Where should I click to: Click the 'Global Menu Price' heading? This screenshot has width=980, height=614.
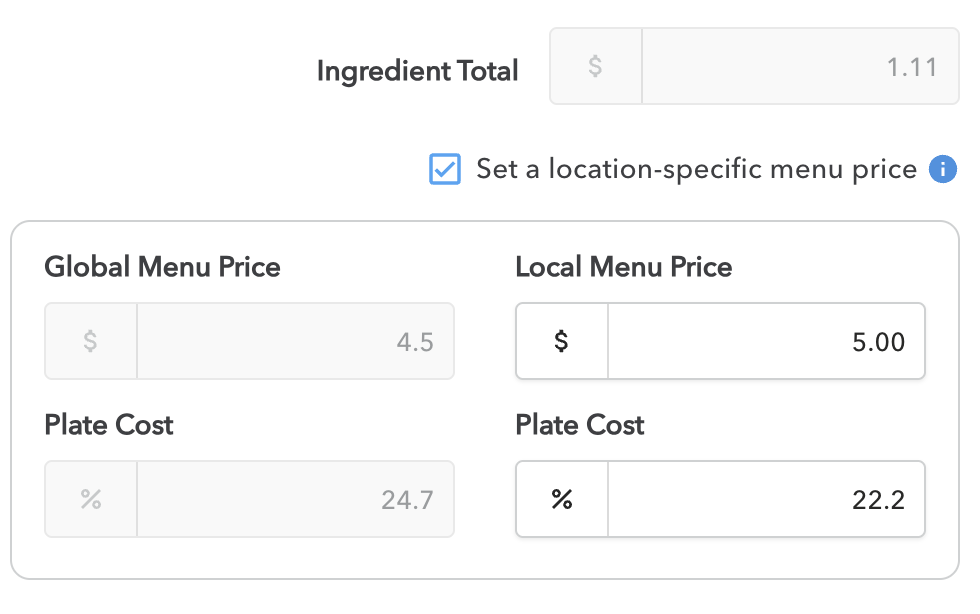pos(162,267)
